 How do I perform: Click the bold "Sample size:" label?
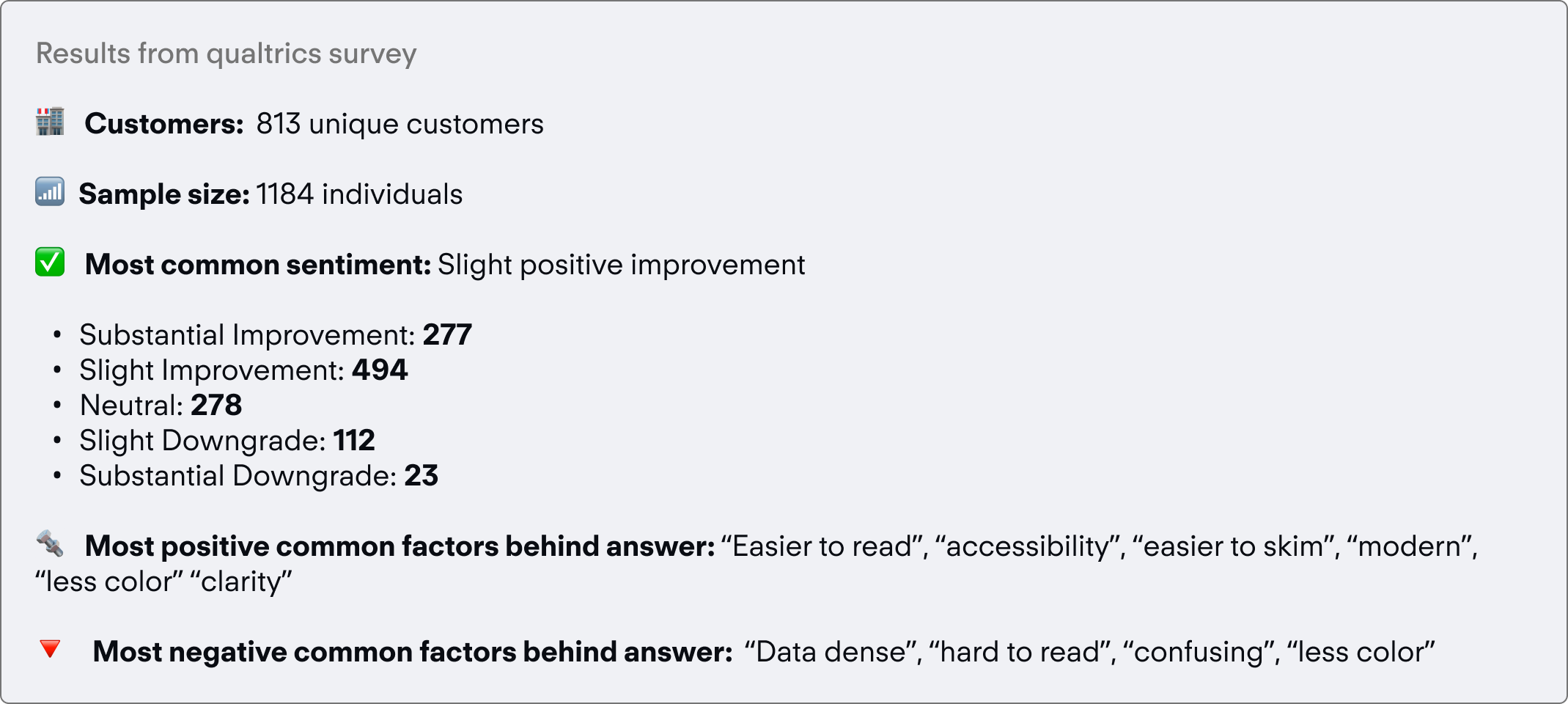164,194
